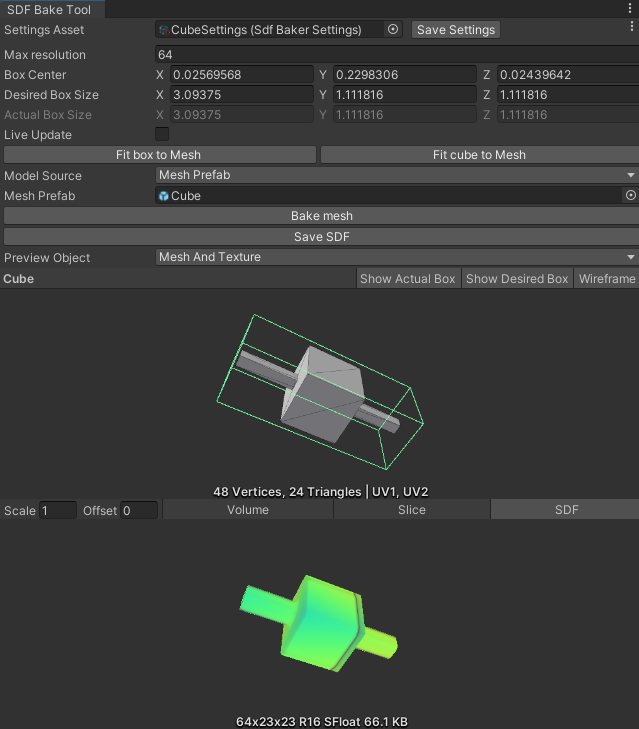Select the SDF Bake Tool tab

49,9
